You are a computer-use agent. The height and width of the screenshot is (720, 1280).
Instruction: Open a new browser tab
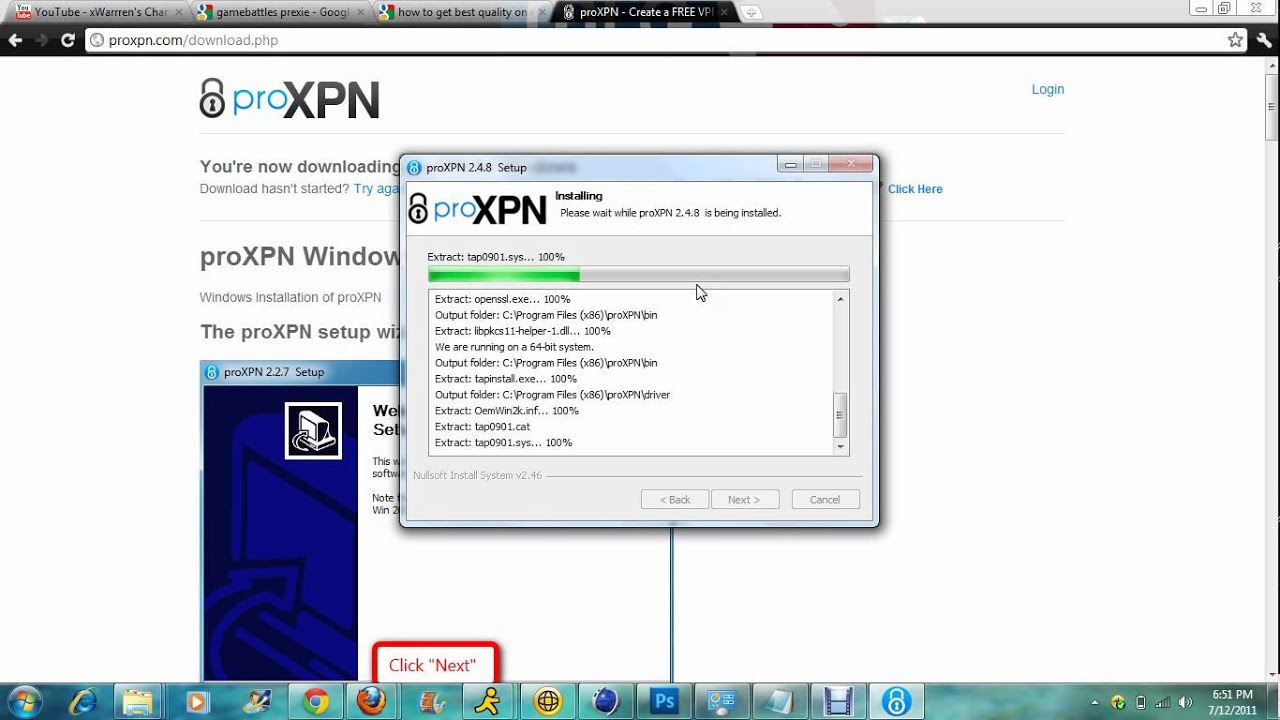[x=750, y=13]
